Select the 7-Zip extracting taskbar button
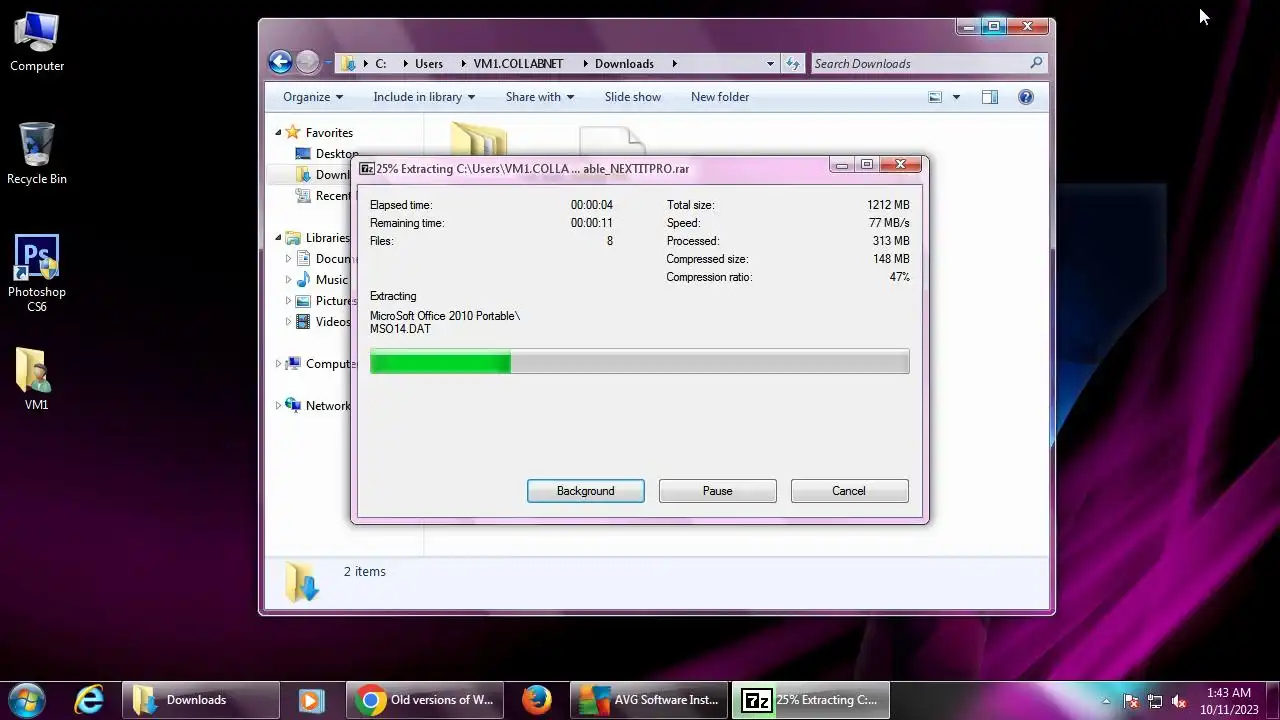 [811, 700]
